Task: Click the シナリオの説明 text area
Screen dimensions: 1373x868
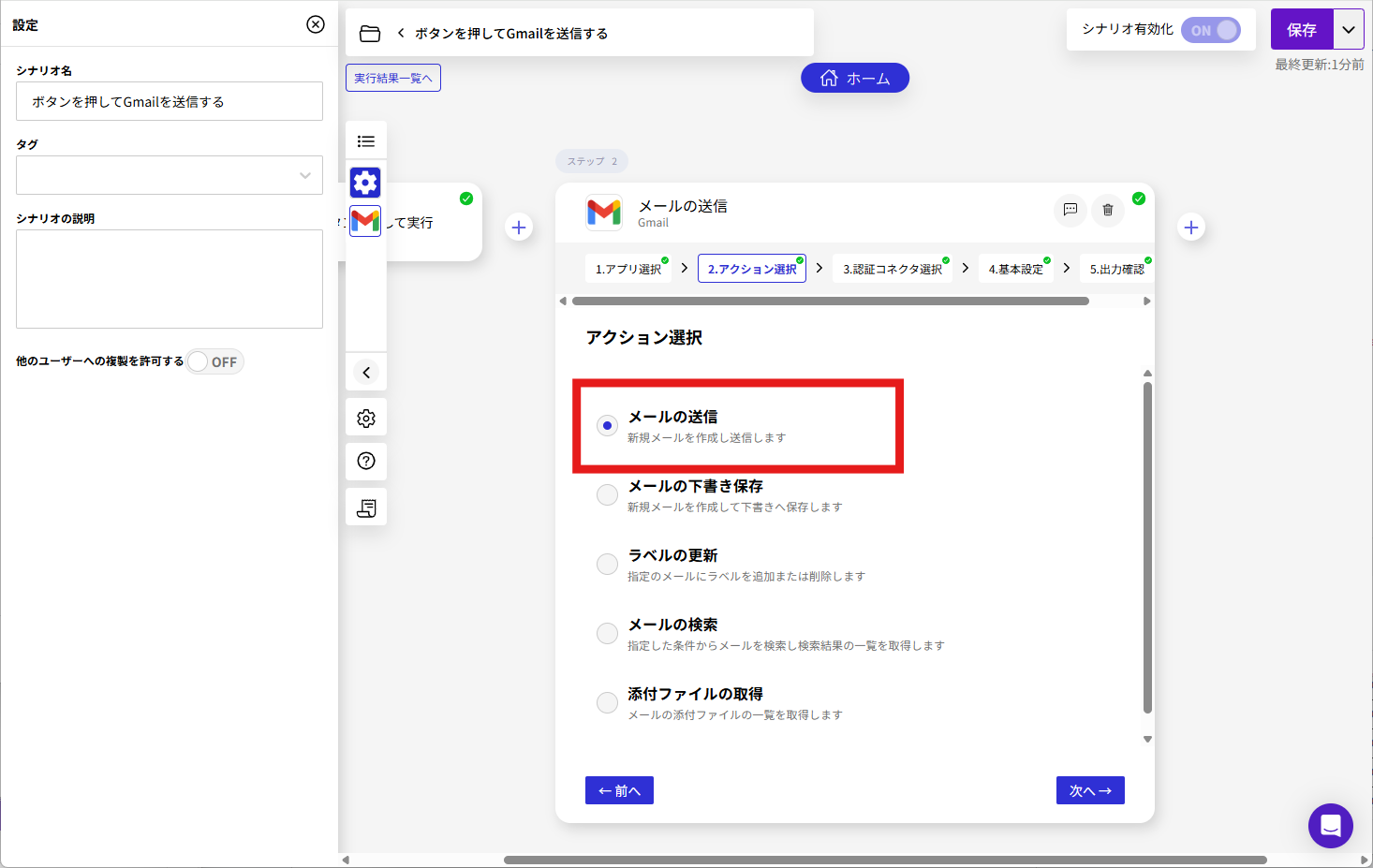Action: [x=170, y=279]
